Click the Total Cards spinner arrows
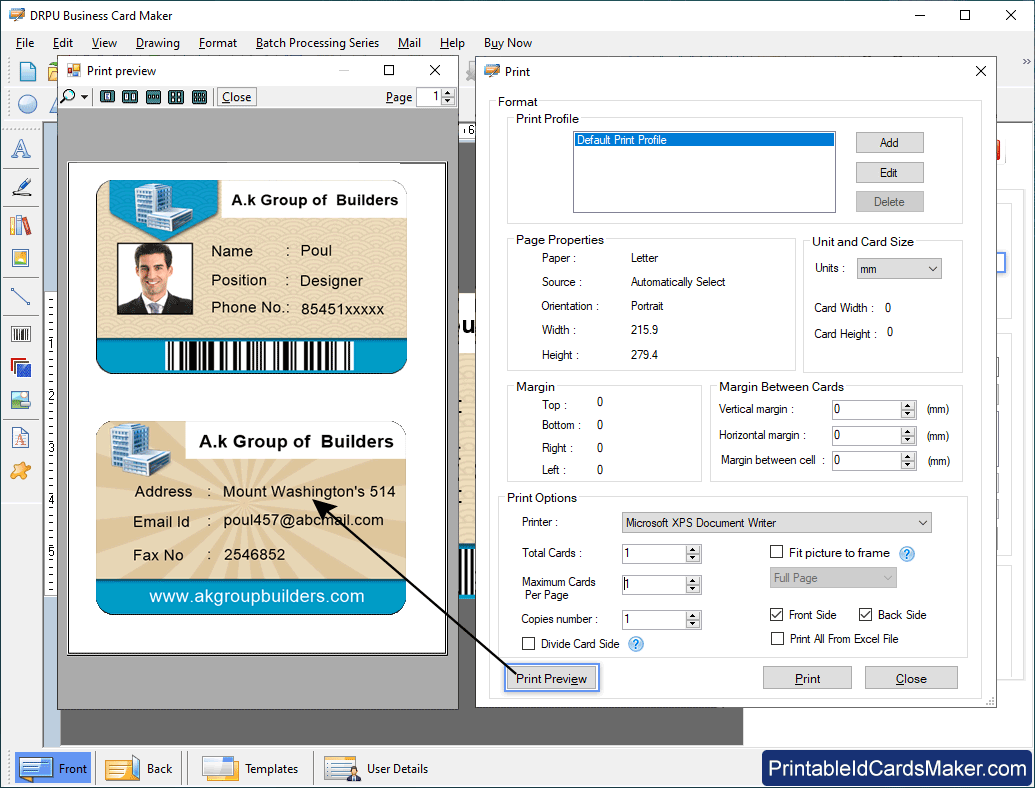The width and height of the screenshot is (1035, 788). pos(692,554)
